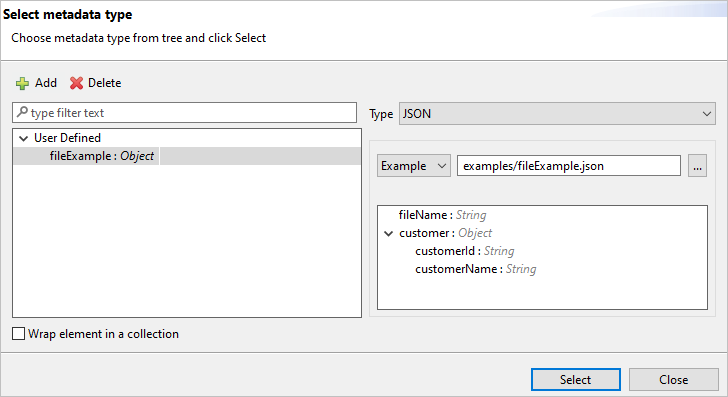Screen dimensions: 728x397
Task: Collapse the User Defined tree node
Action: (x=23, y=138)
